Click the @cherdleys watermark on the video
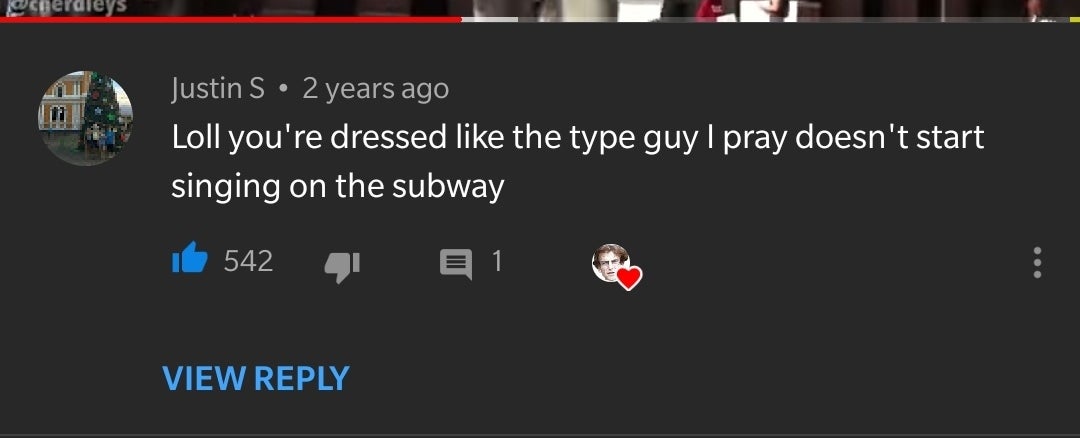1080x438 pixels. 64,6
